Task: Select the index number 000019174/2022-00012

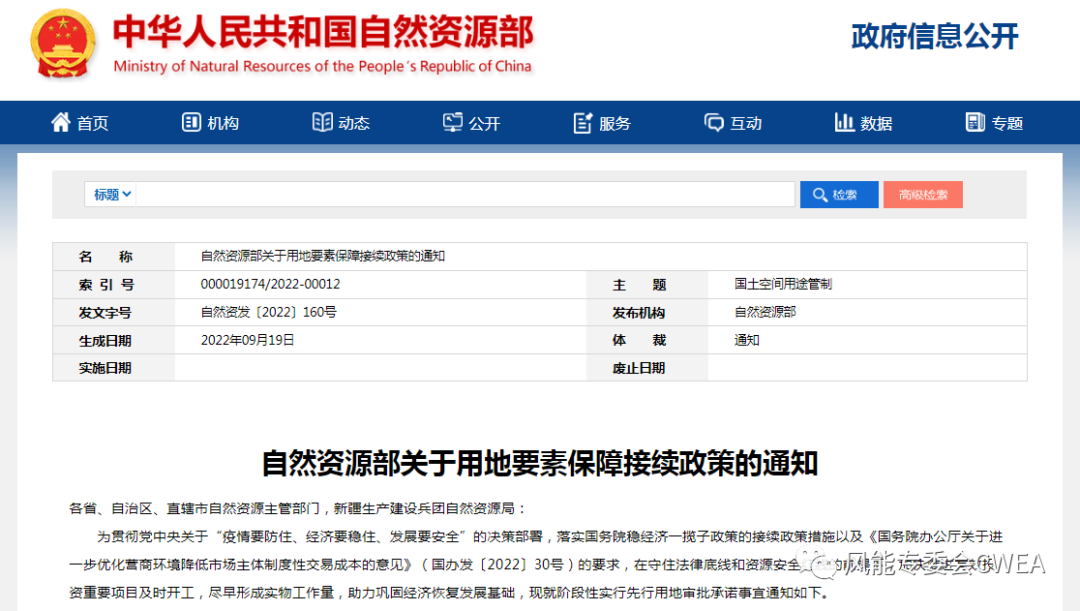Action: (270, 284)
